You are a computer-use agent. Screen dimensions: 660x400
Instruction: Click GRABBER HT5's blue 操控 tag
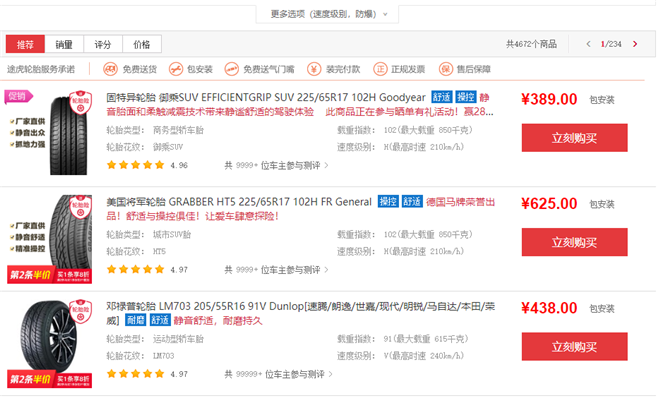388,202
